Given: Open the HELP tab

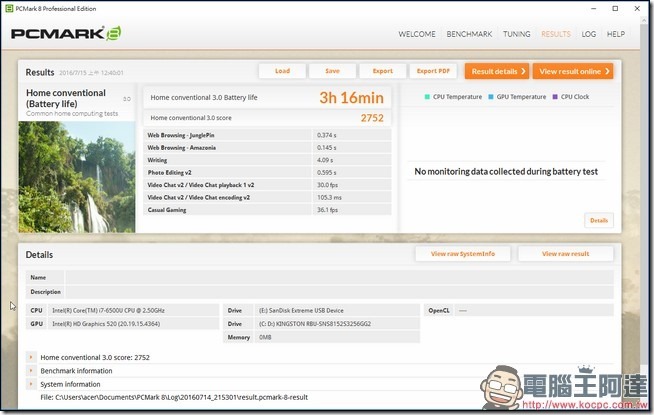Looking at the screenshot, I should (x=616, y=34).
